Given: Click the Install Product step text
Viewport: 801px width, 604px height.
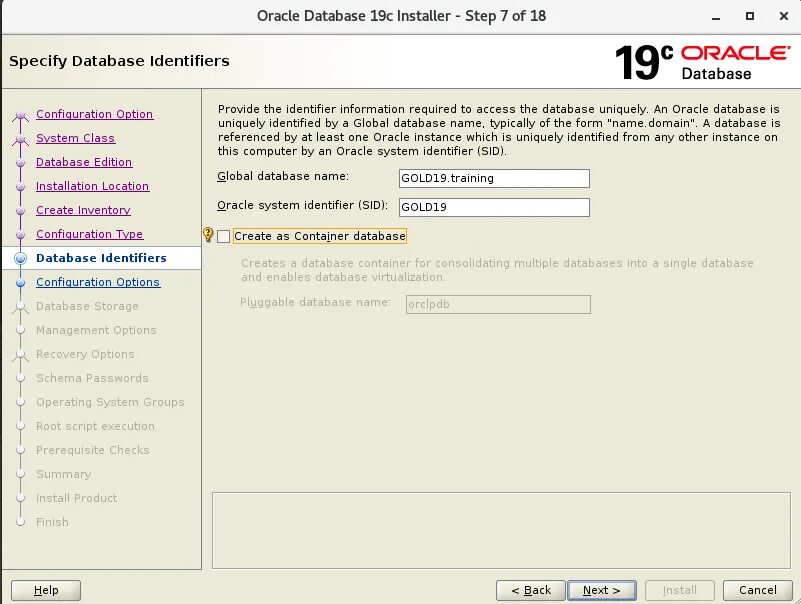Looking at the screenshot, I should [x=77, y=498].
